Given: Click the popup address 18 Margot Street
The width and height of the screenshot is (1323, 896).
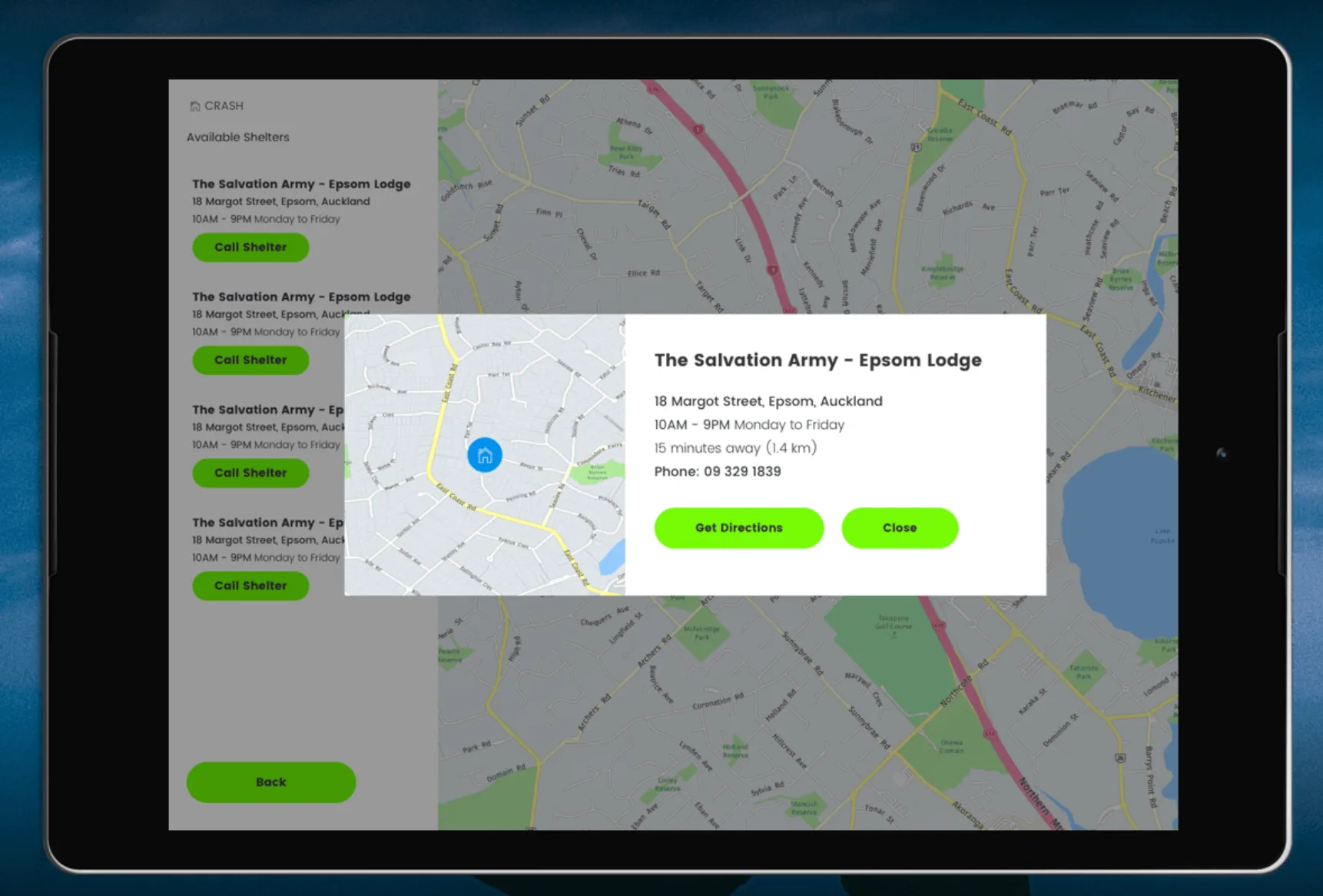Looking at the screenshot, I should click(768, 401).
